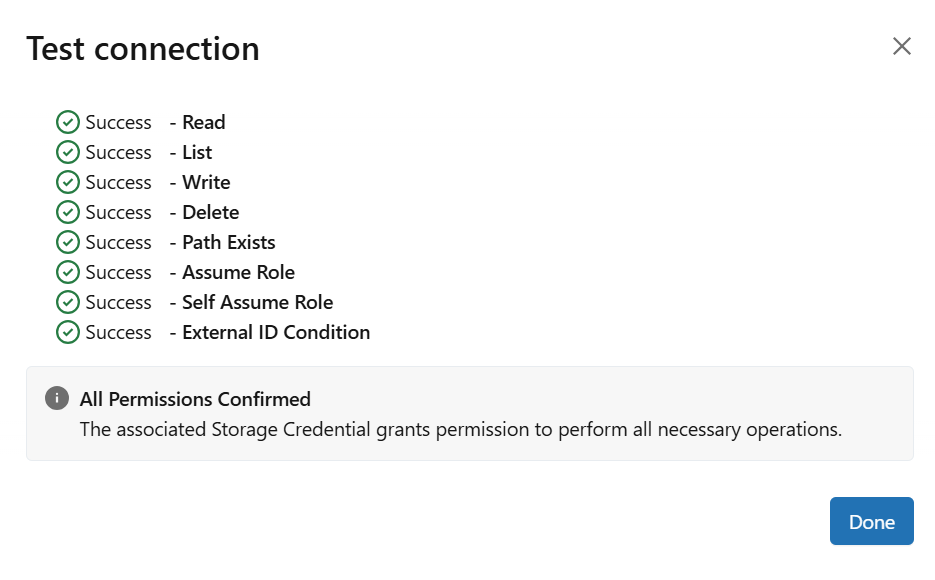
Task: Click the Read permission label
Action: (x=204, y=122)
